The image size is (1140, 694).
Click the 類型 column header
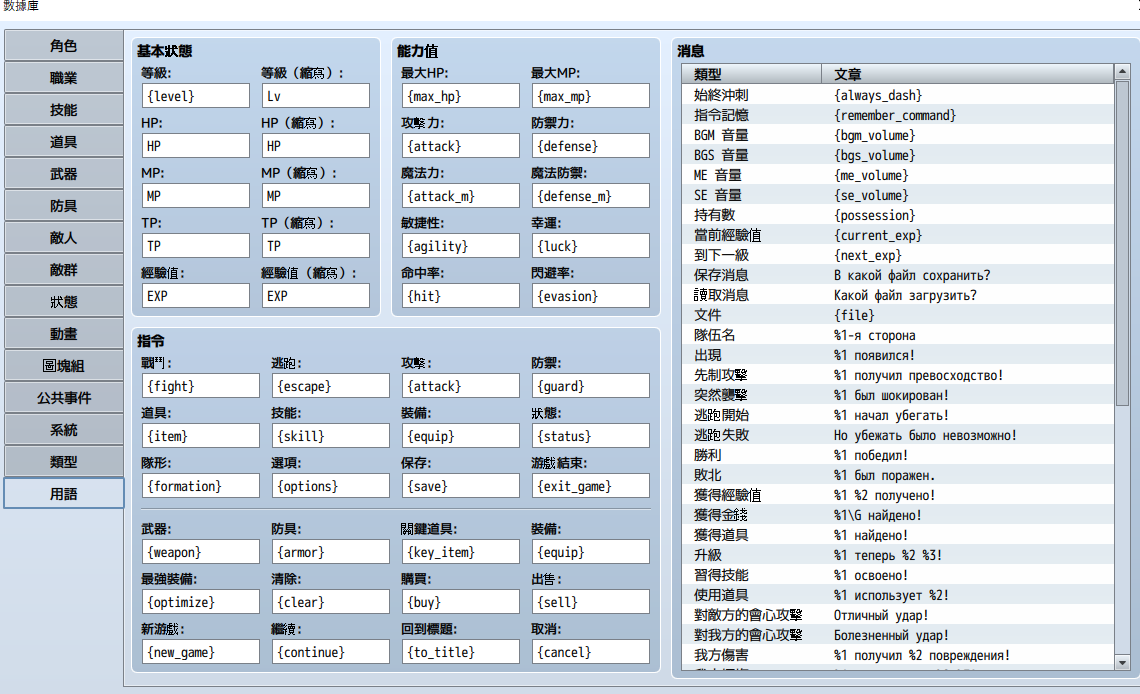click(752, 74)
